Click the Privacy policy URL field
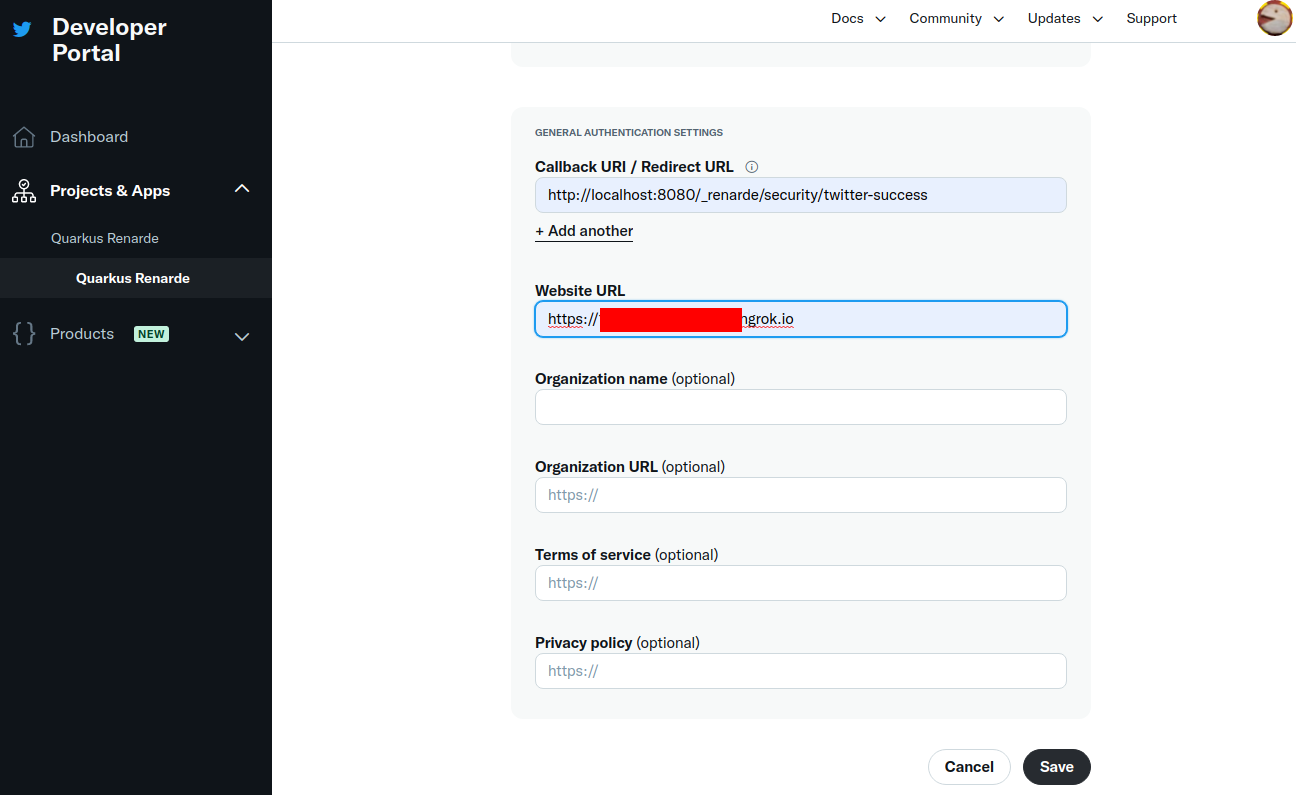The image size is (1296, 795). coord(800,671)
